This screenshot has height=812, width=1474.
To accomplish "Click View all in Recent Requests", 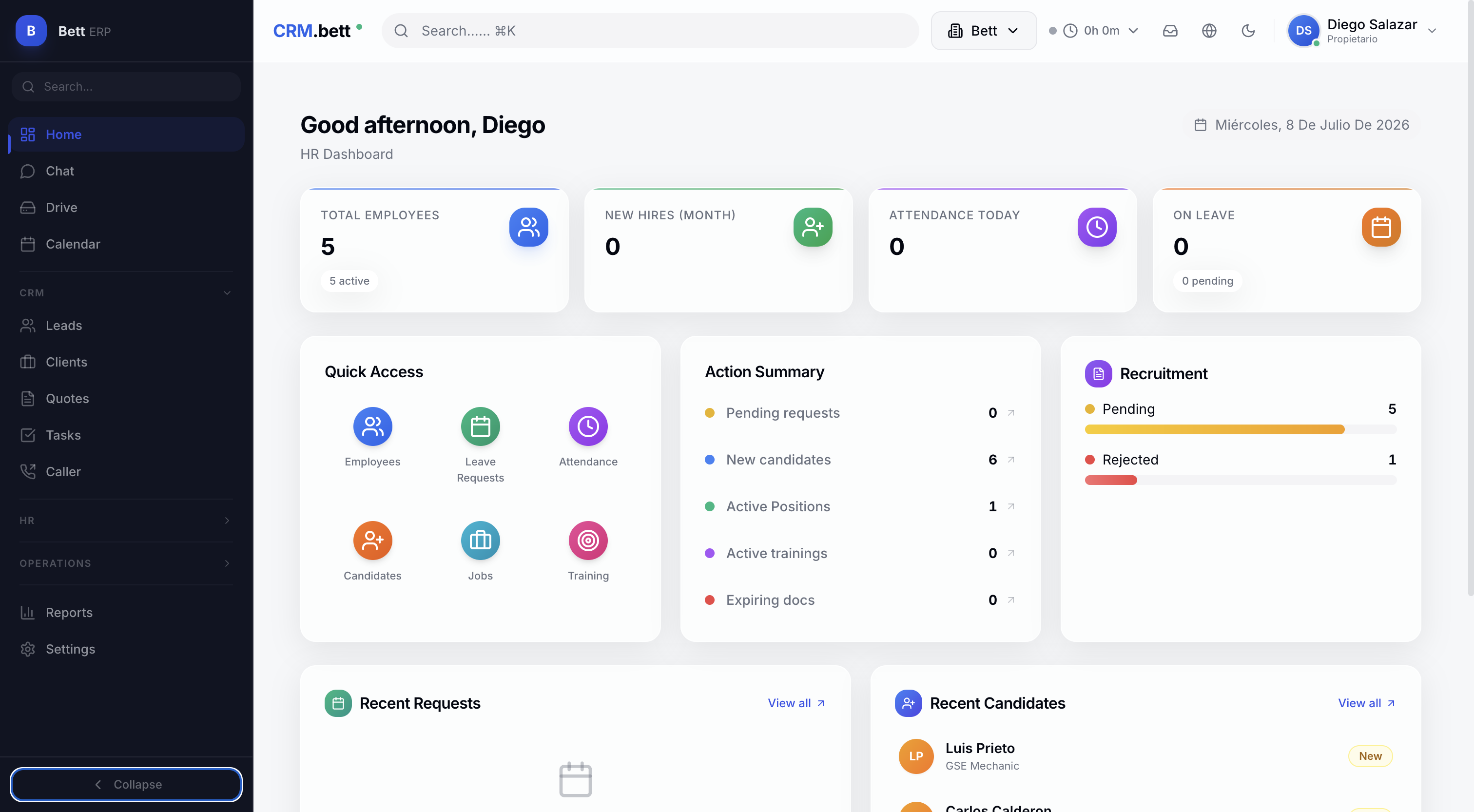I will 796,703.
